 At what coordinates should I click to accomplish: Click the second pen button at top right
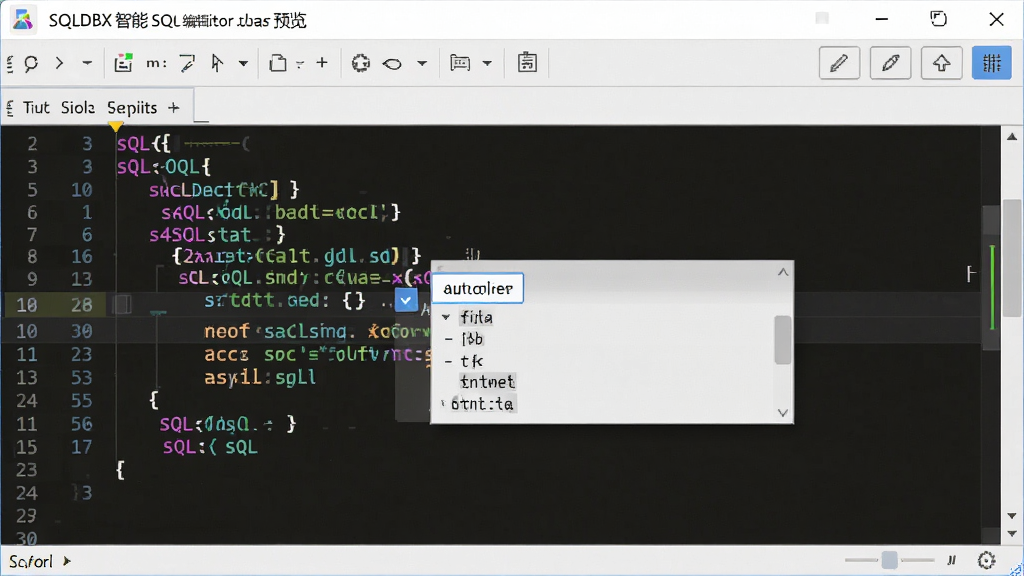890,63
